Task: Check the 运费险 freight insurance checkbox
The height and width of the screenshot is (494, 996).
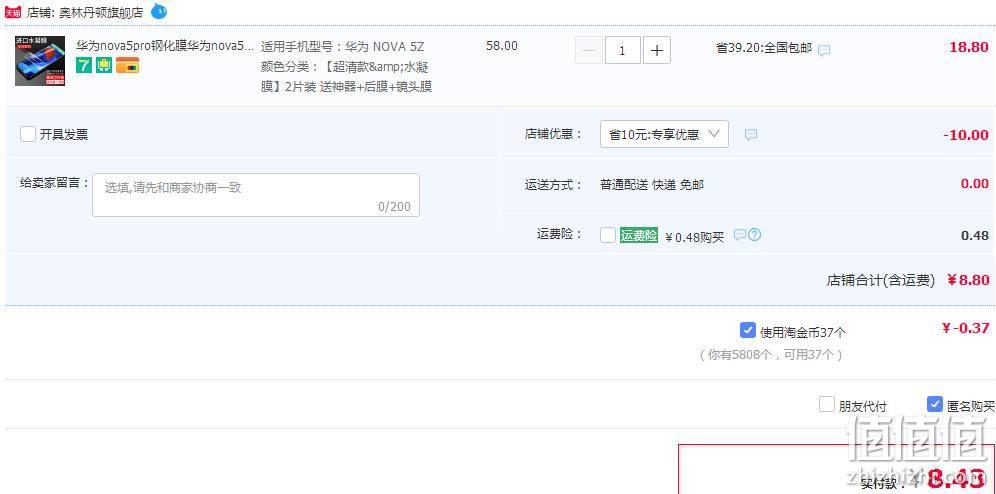Action: coord(608,235)
